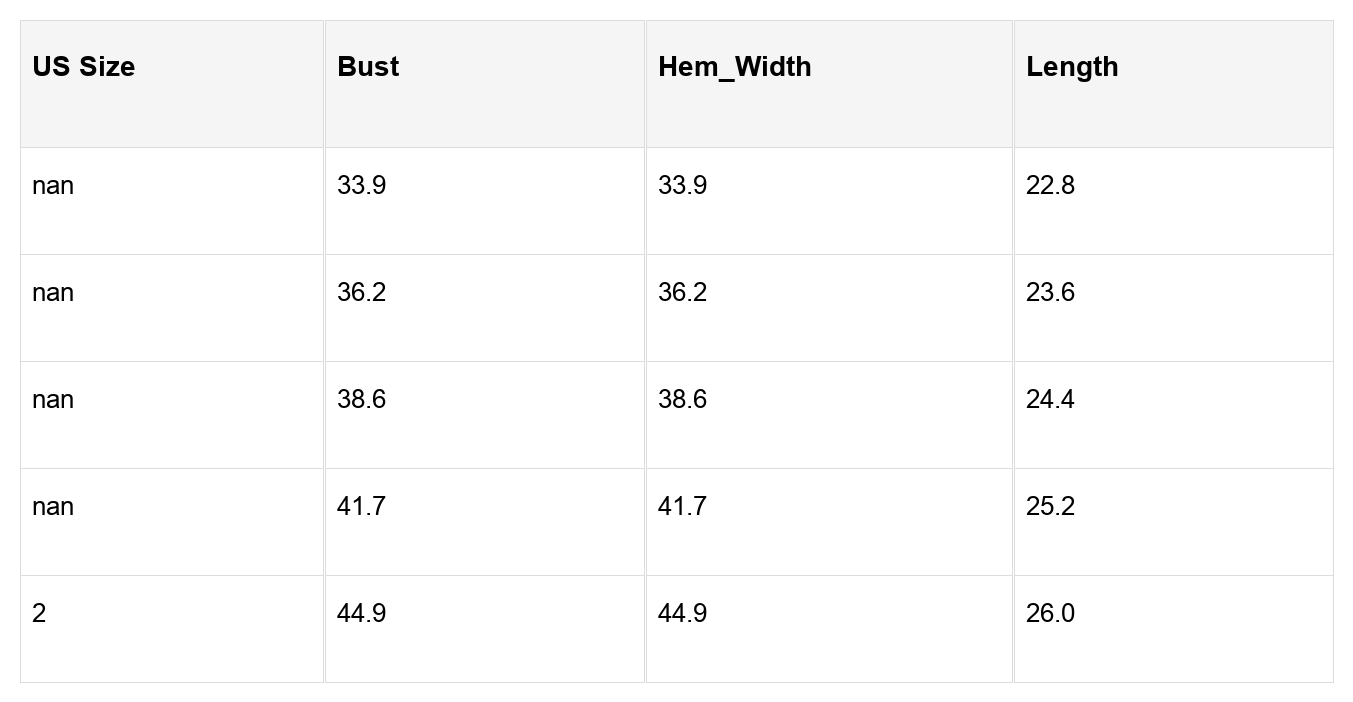Click the Hem_Width column header

[x=829, y=84]
